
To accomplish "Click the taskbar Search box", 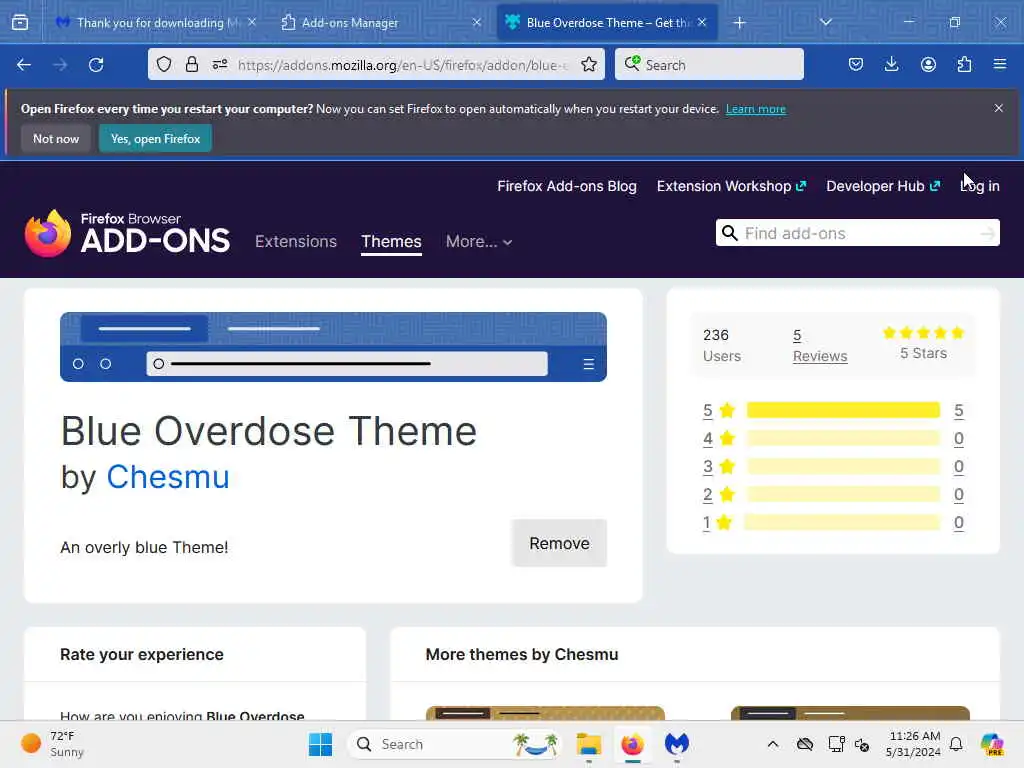I will tap(455, 744).
